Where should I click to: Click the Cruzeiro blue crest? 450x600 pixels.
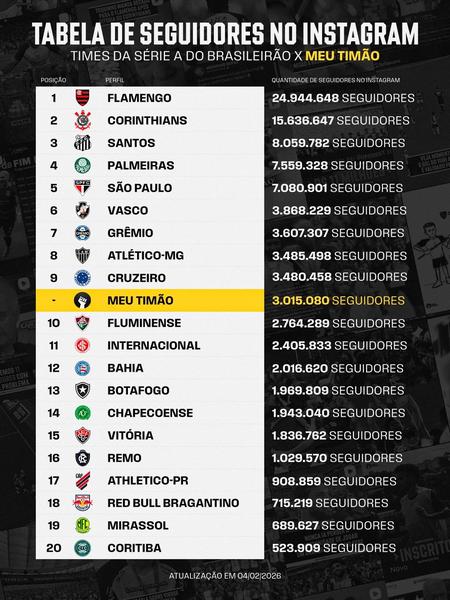tap(82, 278)
